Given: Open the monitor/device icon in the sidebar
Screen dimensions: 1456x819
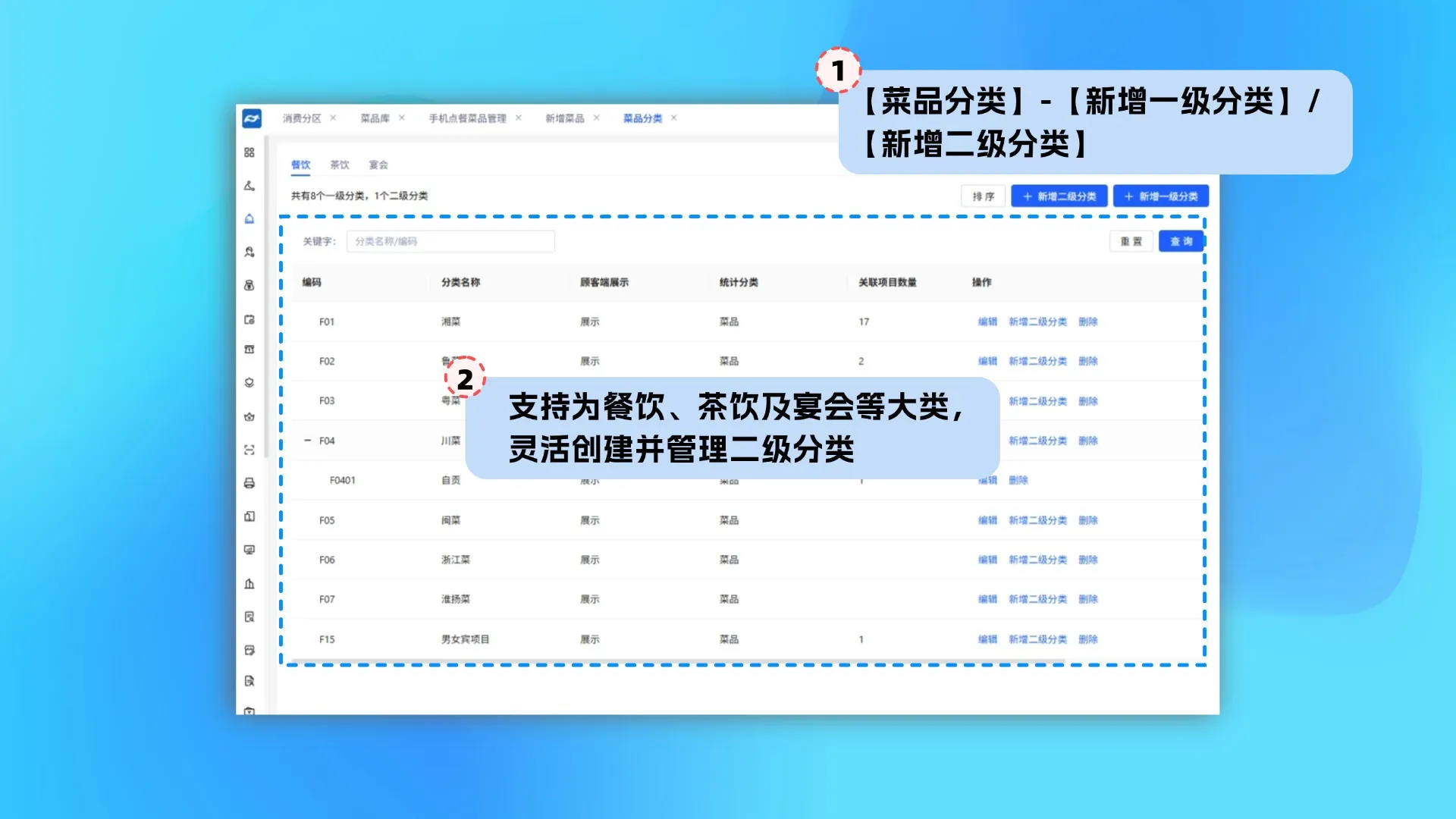Looking at the screenshot, I should (250, 549).
